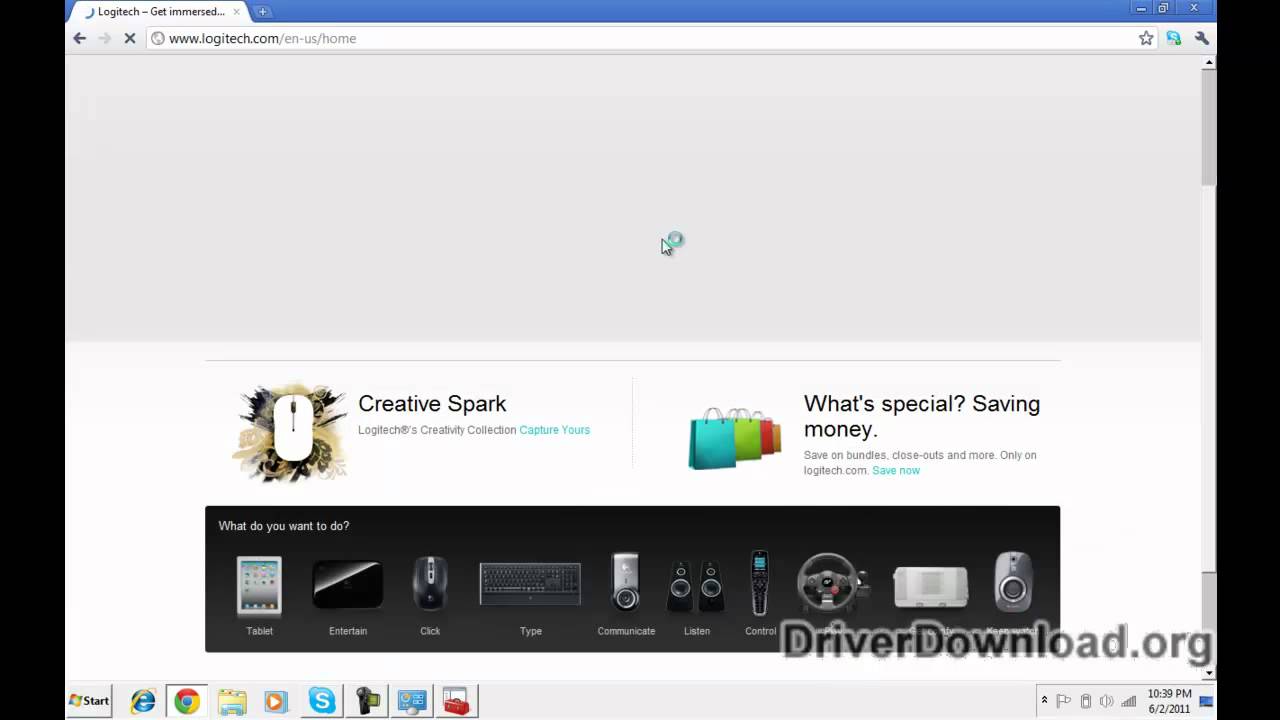
Task: Launch Internet Explorer from the taskbar
Action: click(143, 702)
